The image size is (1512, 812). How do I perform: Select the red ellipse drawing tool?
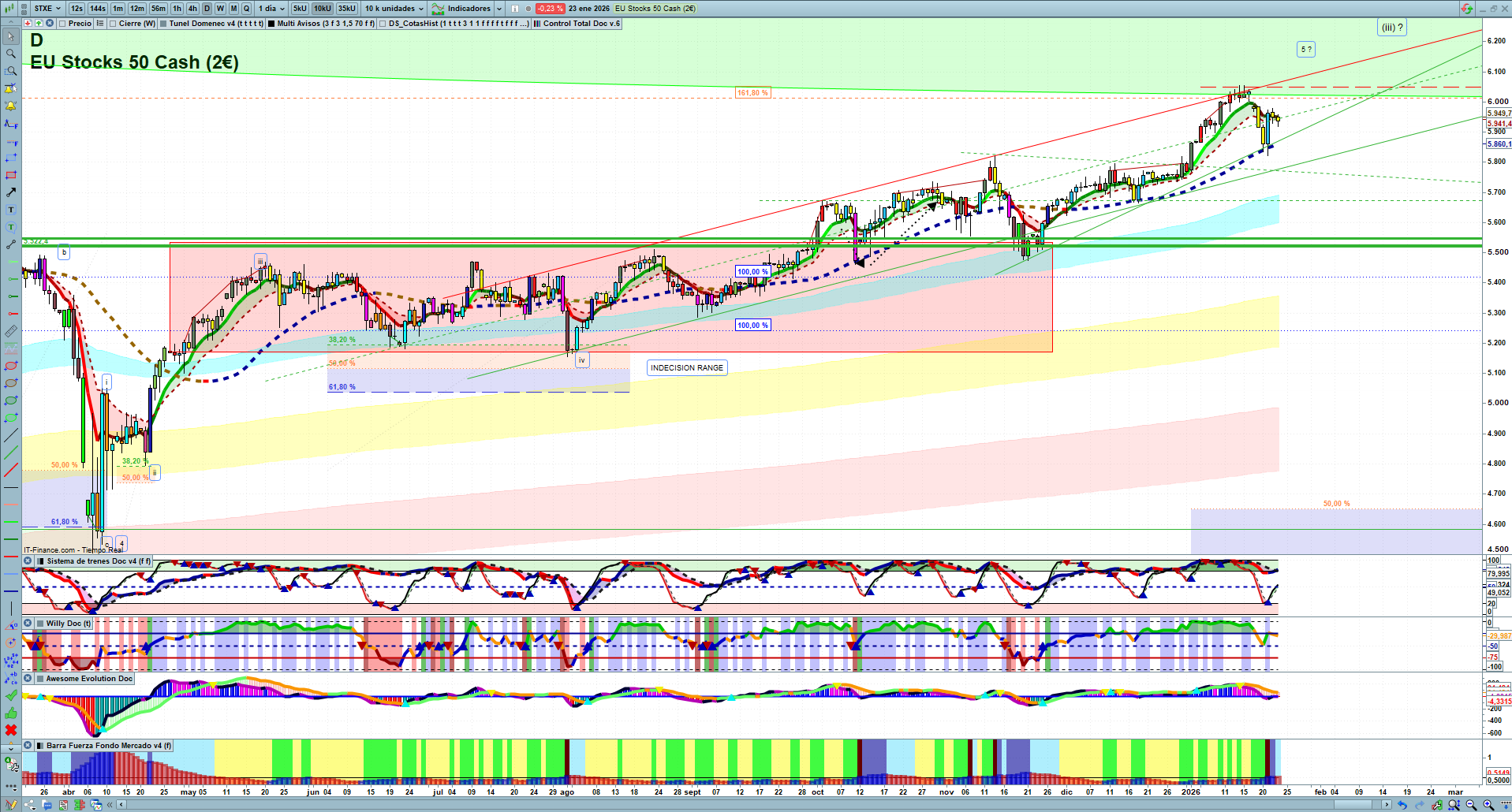pos(11,366)
